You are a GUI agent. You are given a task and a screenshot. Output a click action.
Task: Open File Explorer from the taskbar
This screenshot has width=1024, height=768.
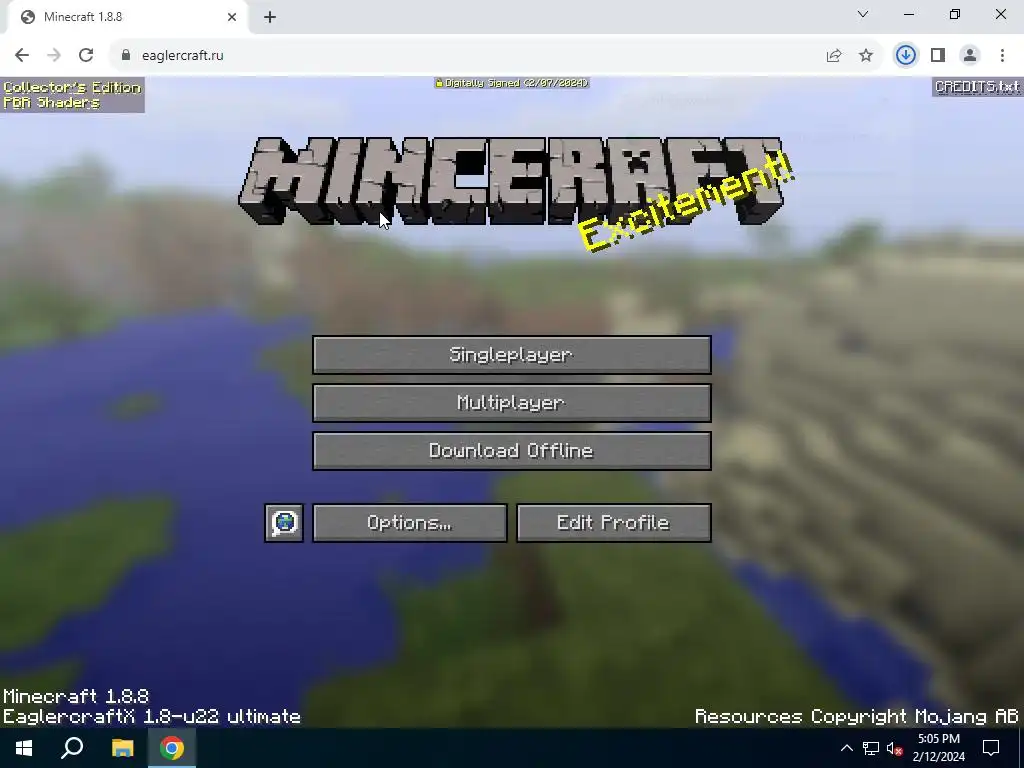coord(122,748)
